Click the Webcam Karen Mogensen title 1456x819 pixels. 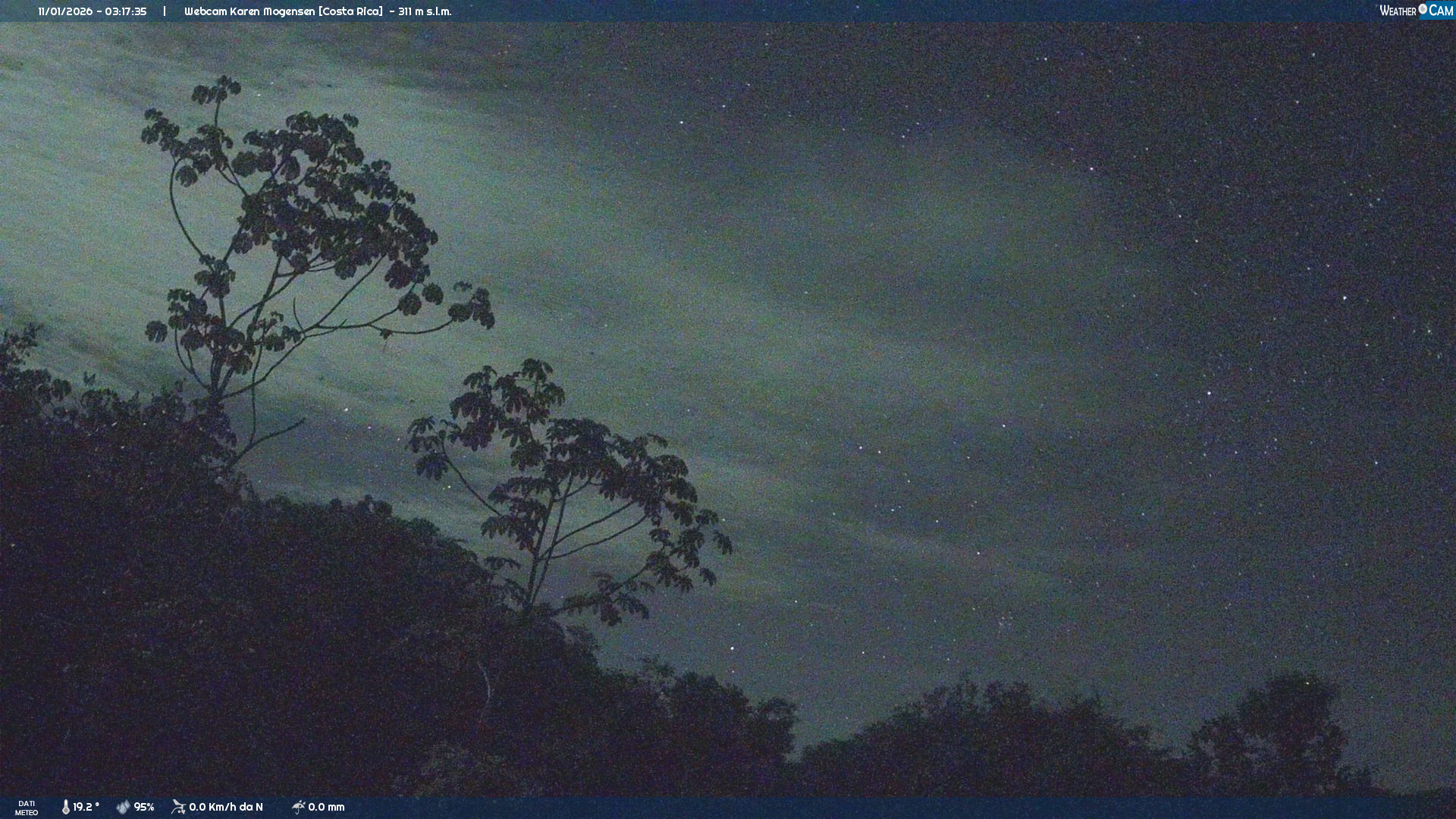[249, 11]
